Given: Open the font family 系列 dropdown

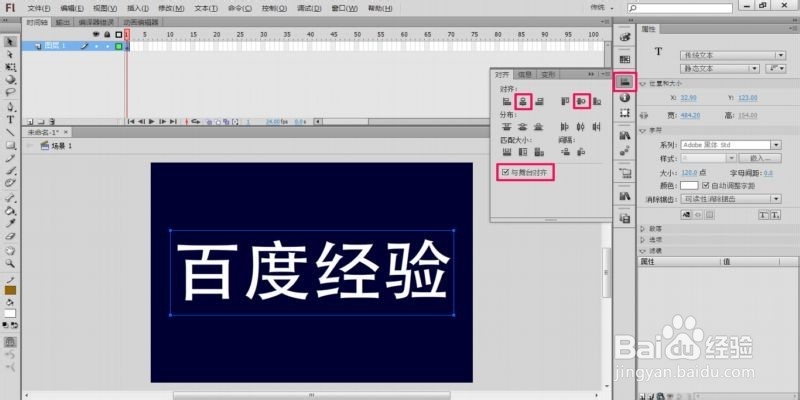Looking at the screenshot, I should tap(731, 145).
